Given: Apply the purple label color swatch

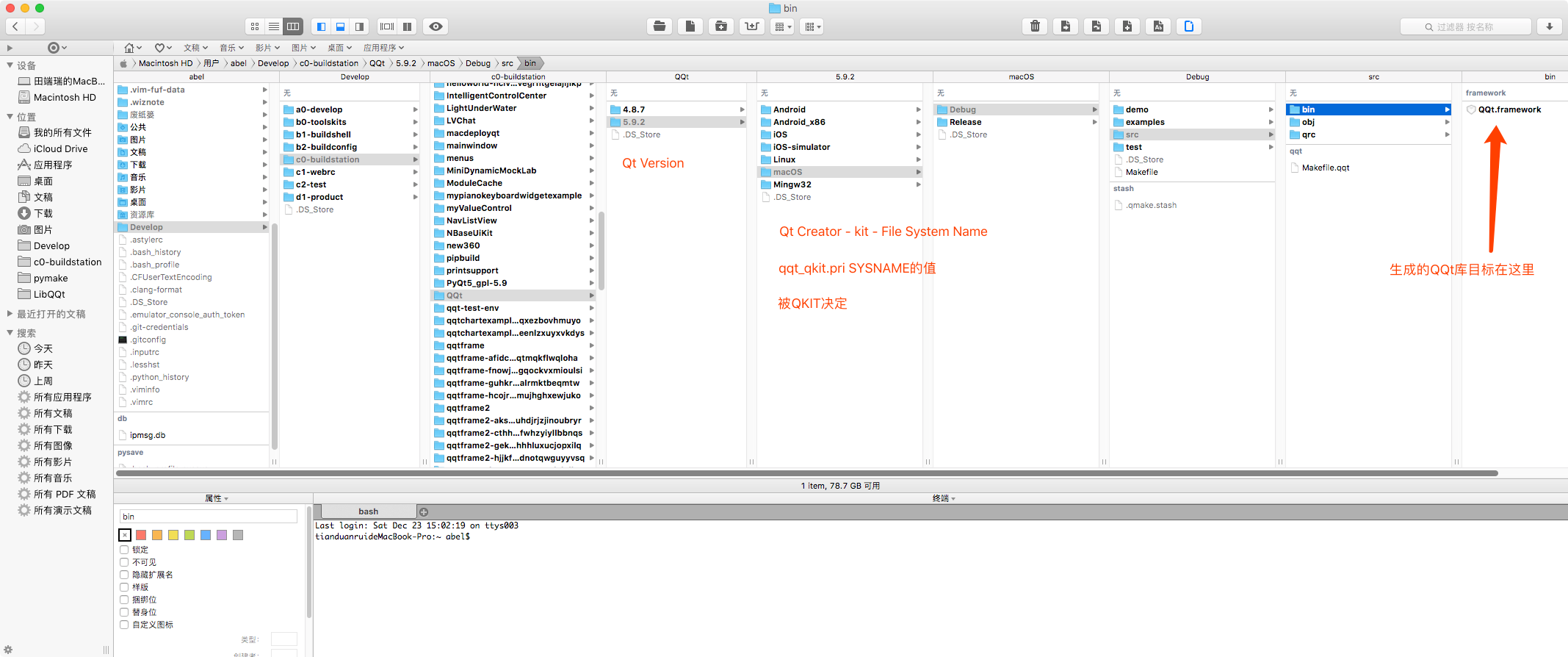Looking at the screenshot, I should [222, 535].
